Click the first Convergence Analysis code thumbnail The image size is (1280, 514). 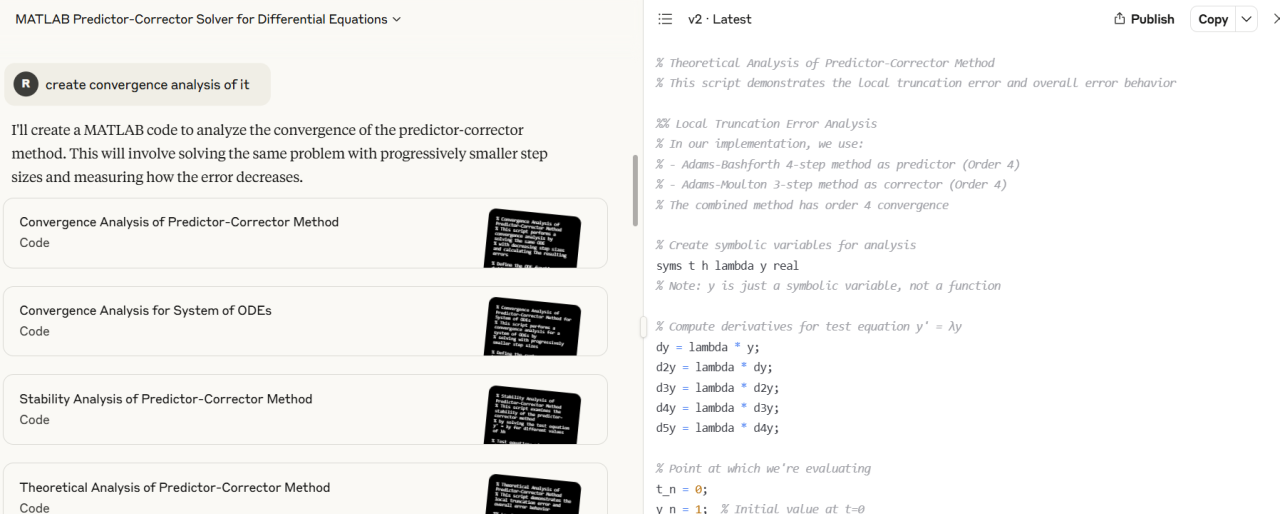coord(533,238)
